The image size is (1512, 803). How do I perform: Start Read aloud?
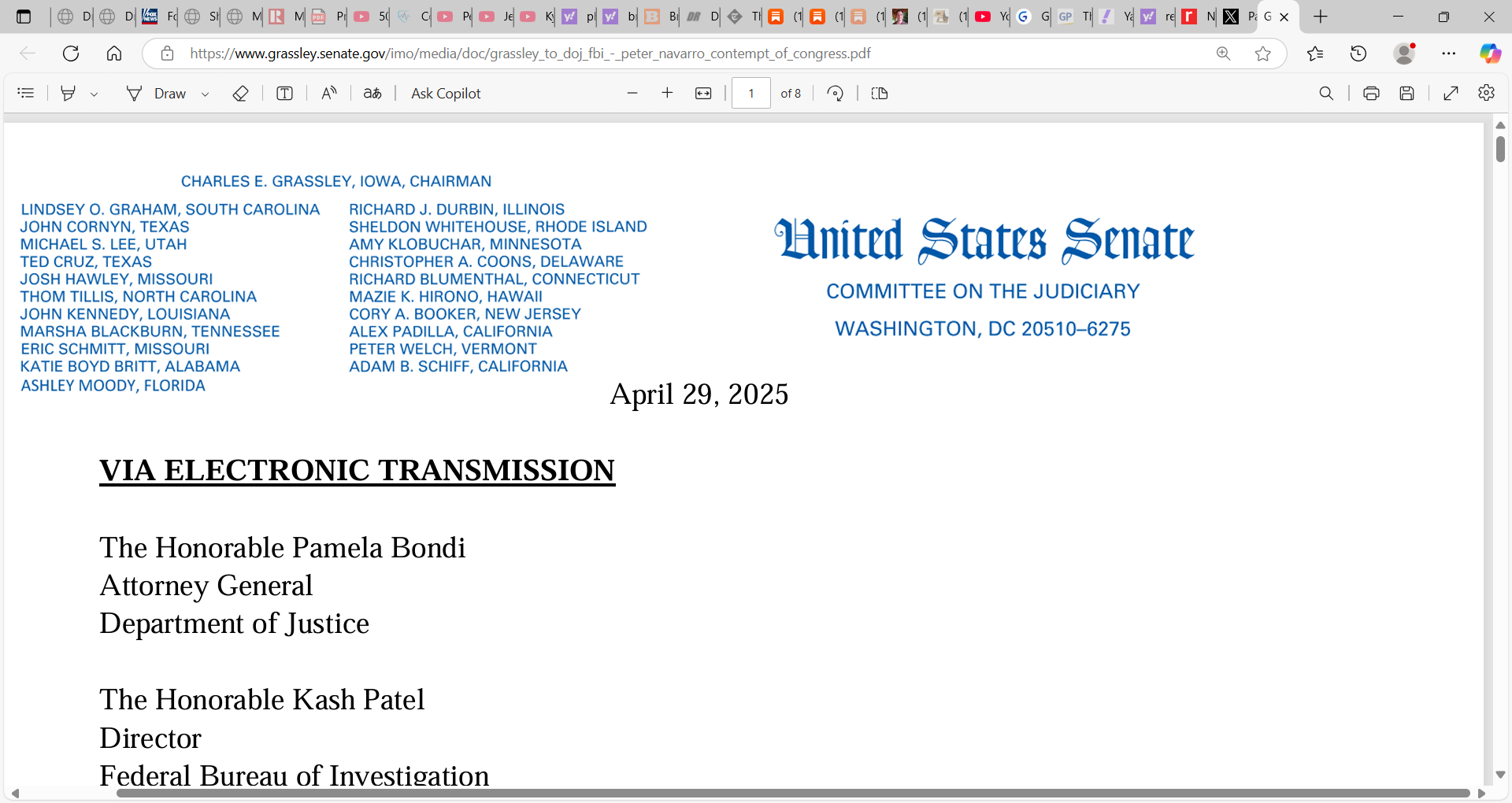pyautogui.click(x=329, y=93)
